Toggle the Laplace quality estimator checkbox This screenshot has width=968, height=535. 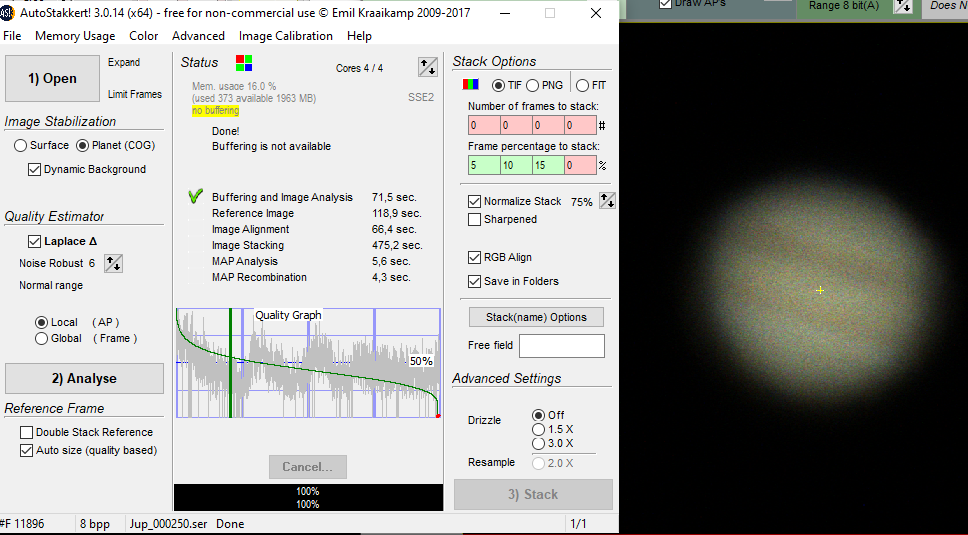pyautogui.click(x=35, y=241)
